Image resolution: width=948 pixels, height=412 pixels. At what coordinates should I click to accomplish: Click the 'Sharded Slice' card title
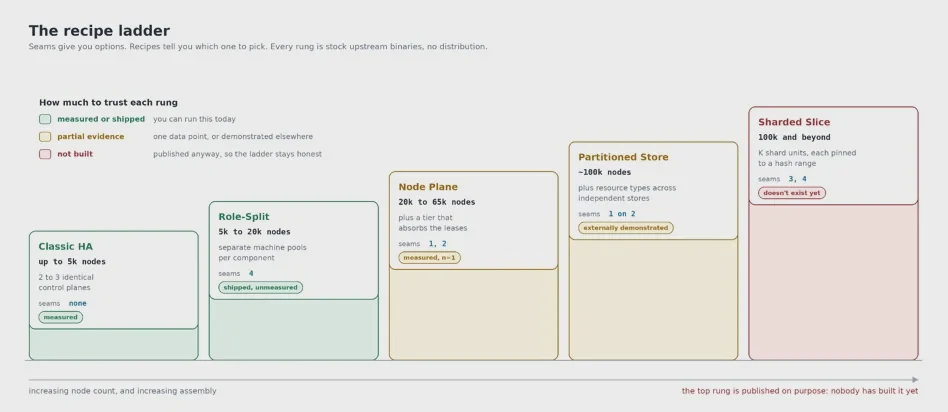794,122
